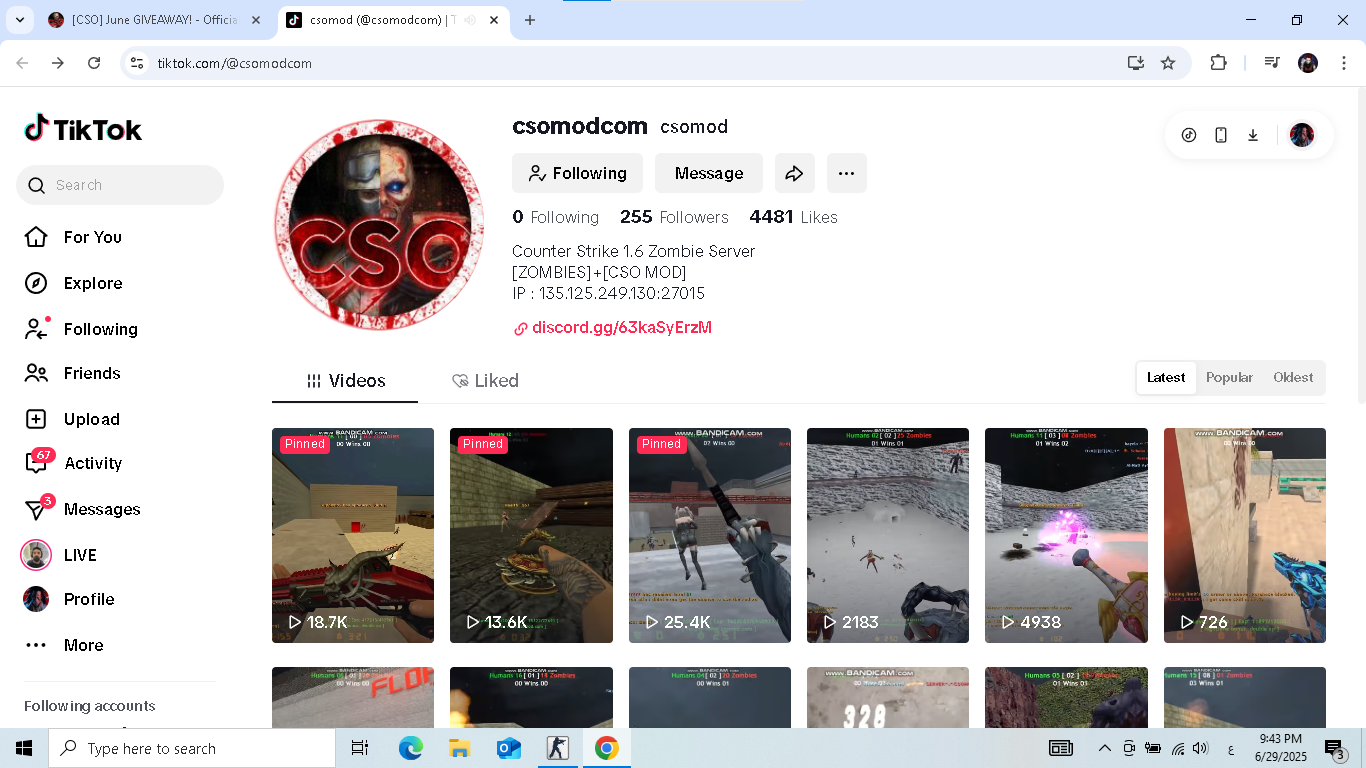The height and width of the screenshot is (768, 1366).
Task: Open the three-dot more options button
Action: 846,173
